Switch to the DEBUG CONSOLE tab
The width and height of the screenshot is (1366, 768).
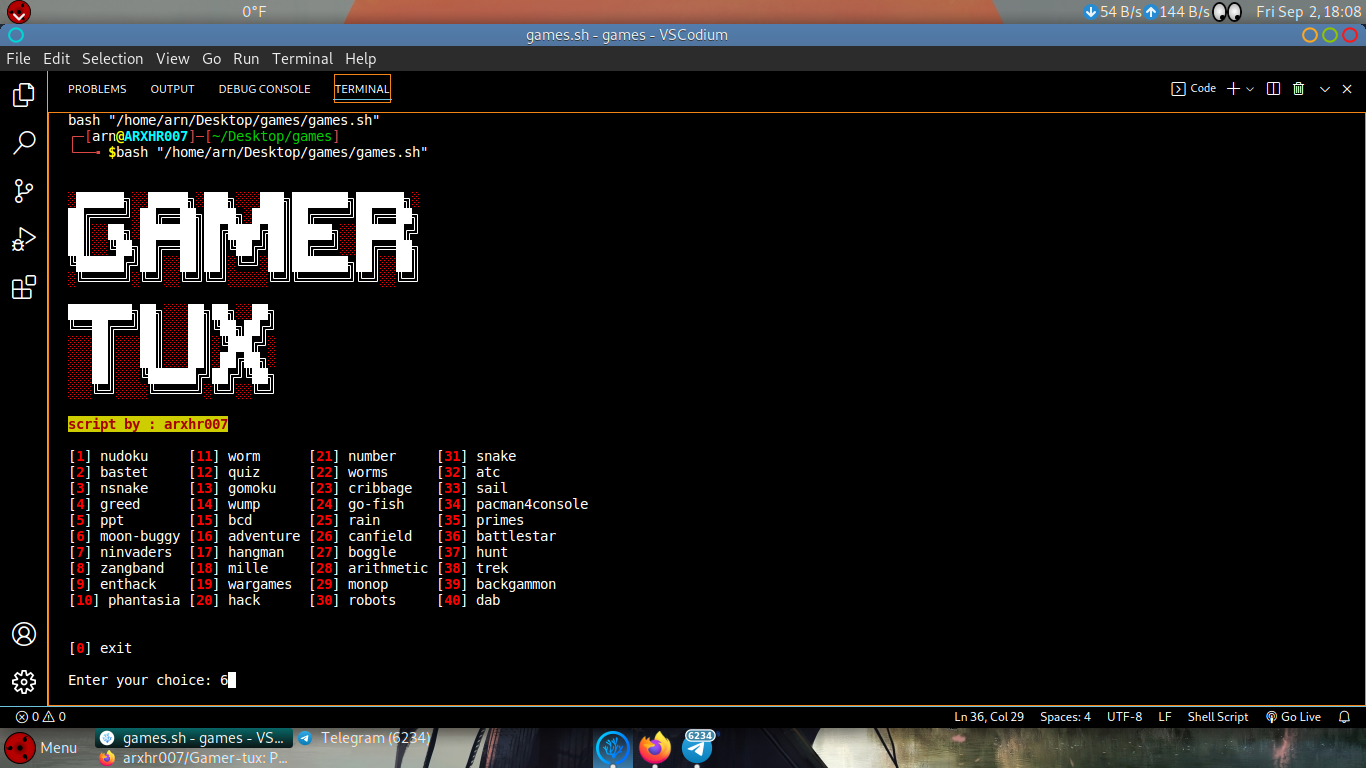[264, 89]
